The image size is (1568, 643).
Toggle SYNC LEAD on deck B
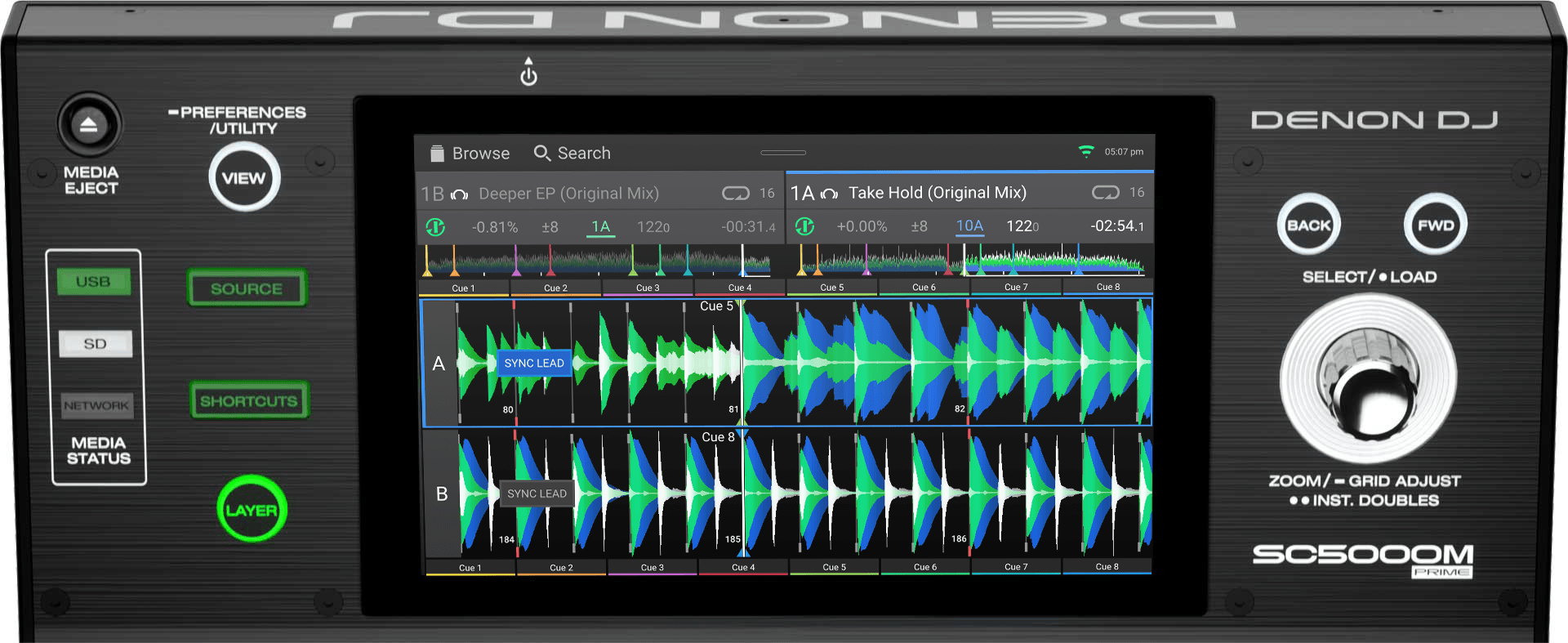tap(537, 493)
